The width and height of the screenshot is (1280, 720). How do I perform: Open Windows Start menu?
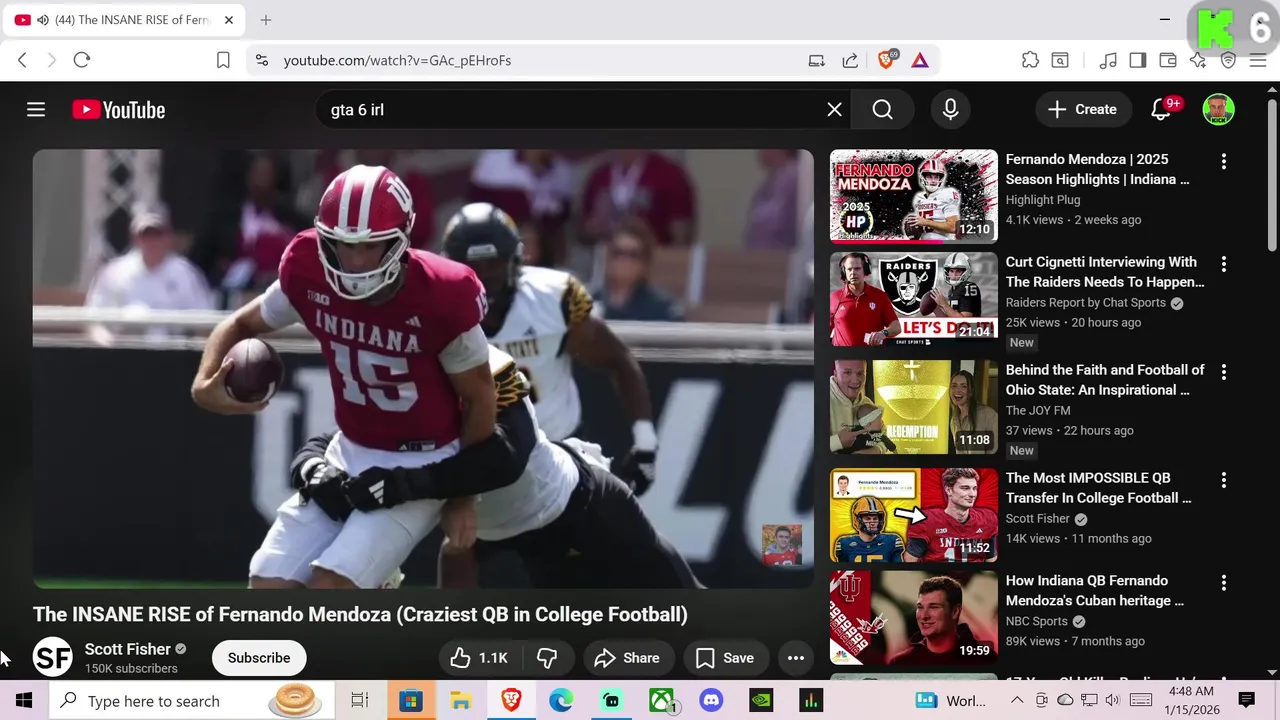[x=24, y=701]
